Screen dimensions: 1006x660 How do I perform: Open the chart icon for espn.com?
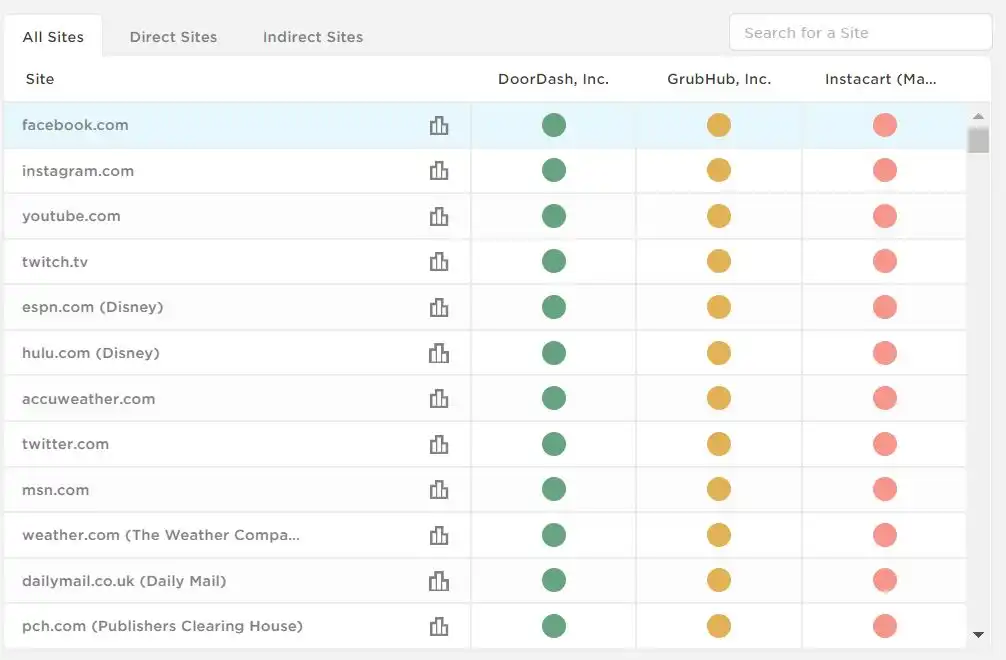439,307
